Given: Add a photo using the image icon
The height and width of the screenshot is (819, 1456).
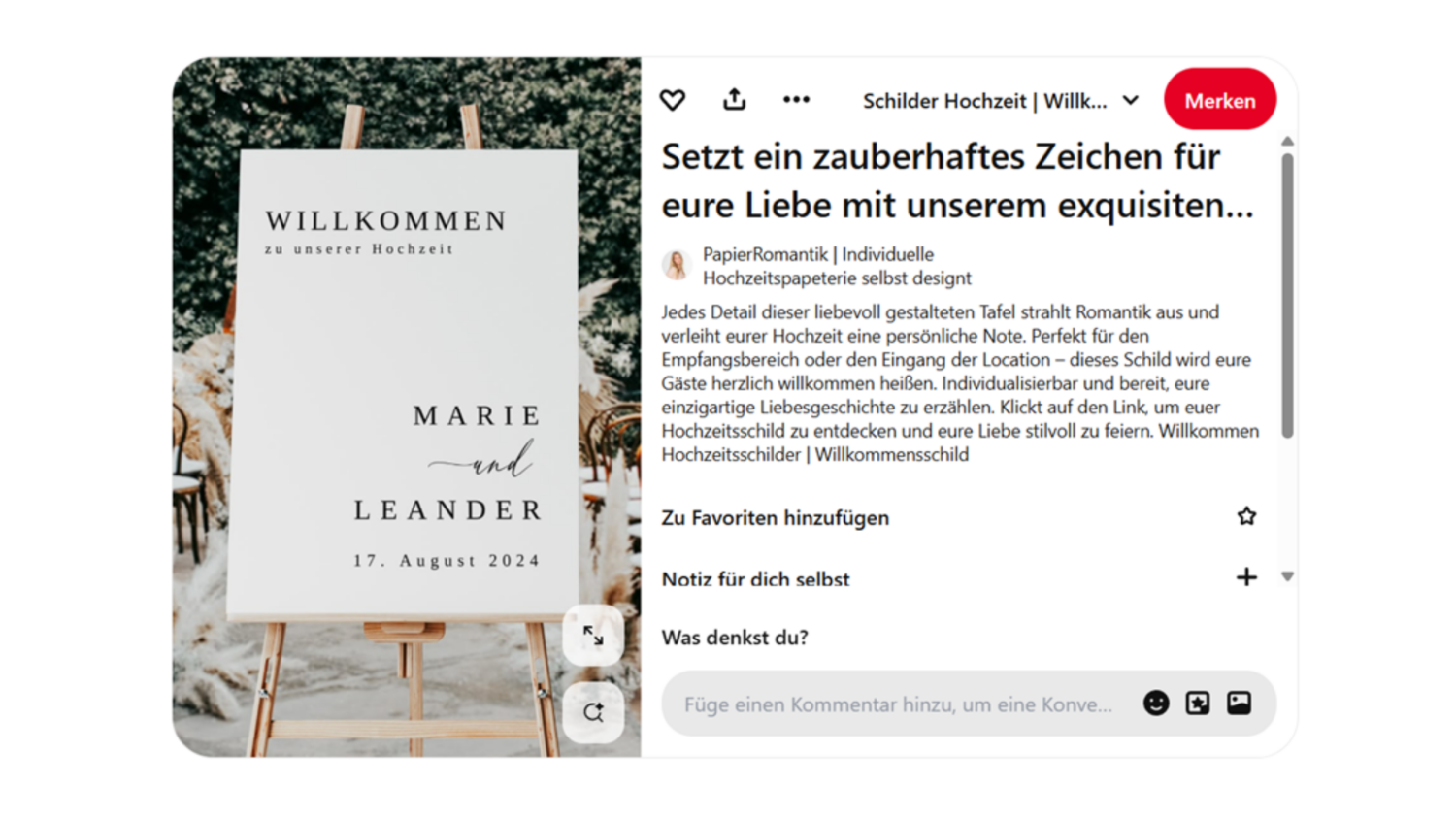Looking at the screenshot, I should coord(1239,704).
